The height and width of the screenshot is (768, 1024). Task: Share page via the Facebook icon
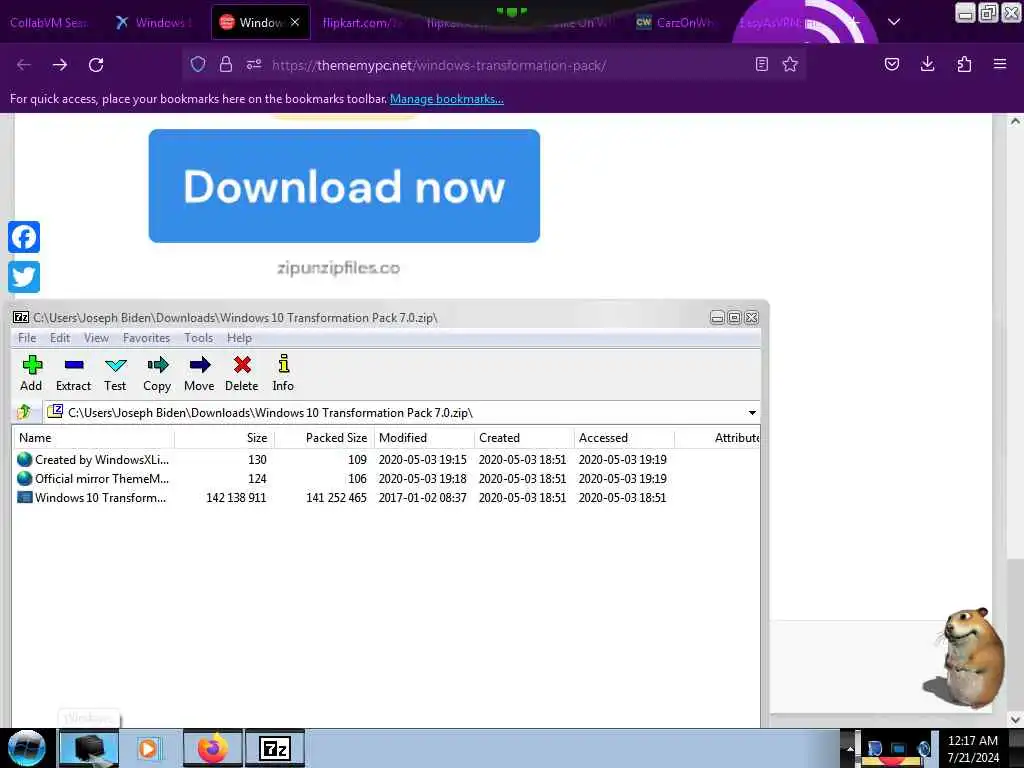(x=24, y=237)
